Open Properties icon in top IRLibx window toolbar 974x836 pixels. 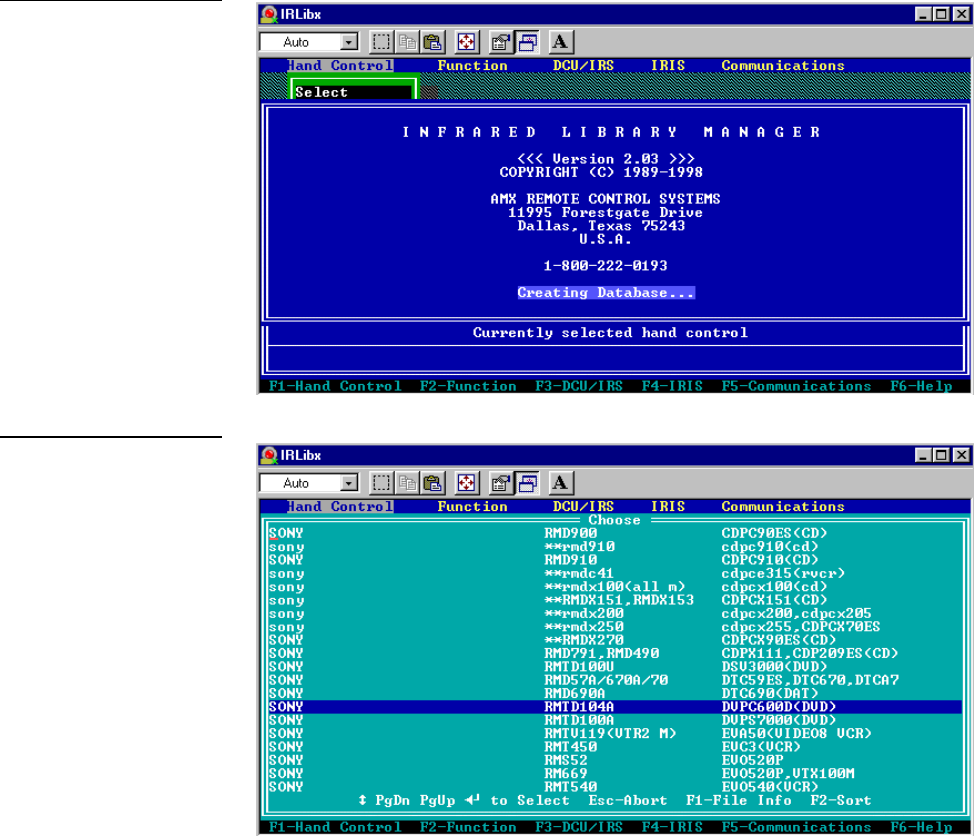click(x=500, y=42)
